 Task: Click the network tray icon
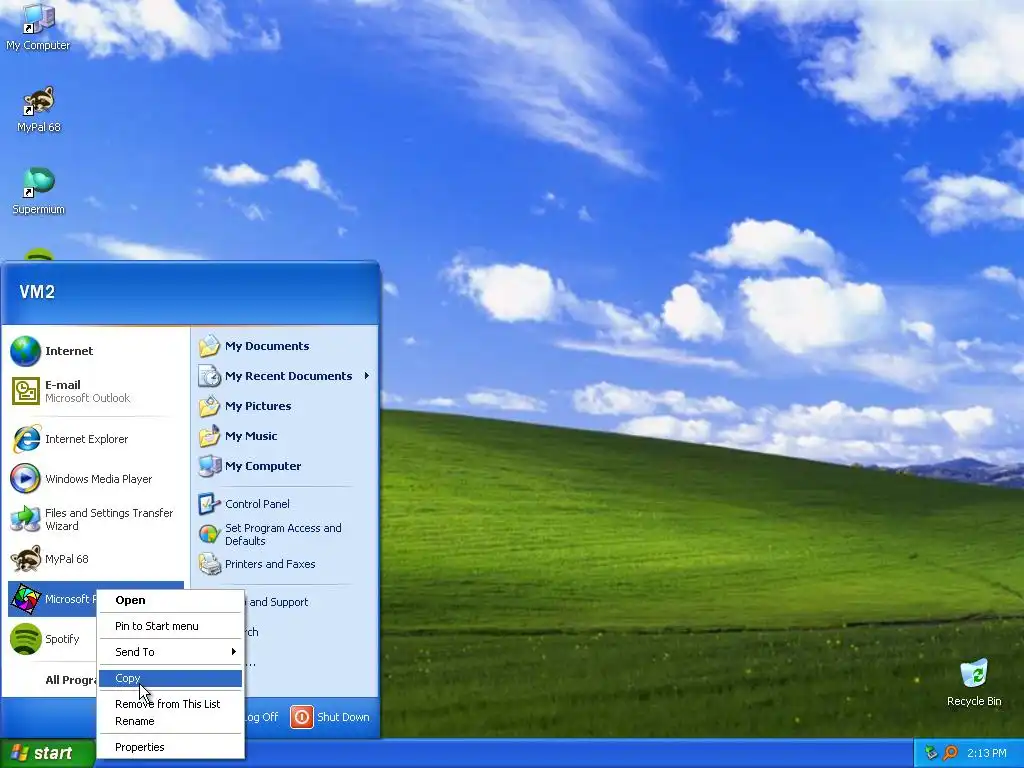click(x=932, y=753)
